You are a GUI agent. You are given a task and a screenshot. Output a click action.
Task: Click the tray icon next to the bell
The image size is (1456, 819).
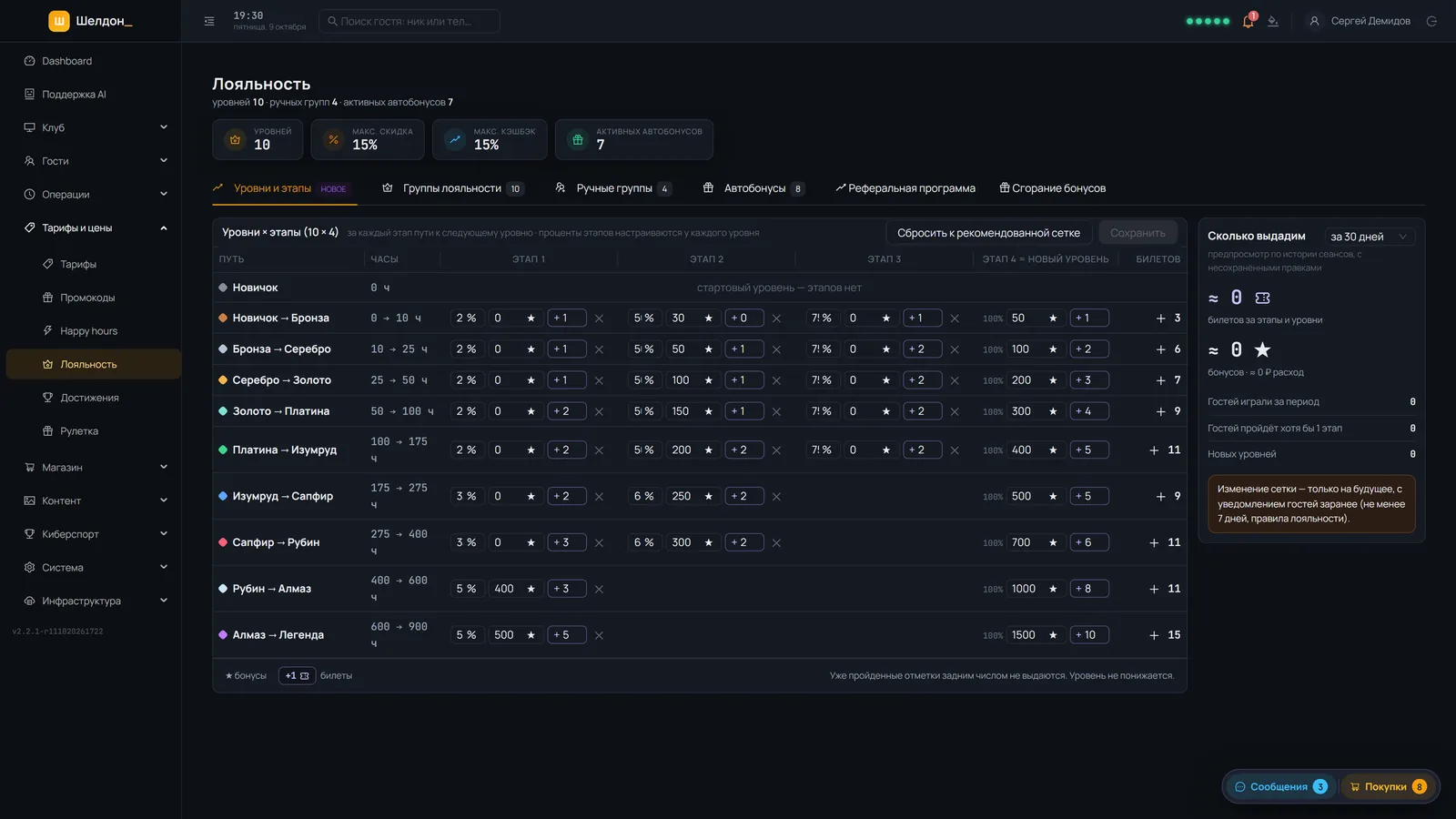point(1273,21)
